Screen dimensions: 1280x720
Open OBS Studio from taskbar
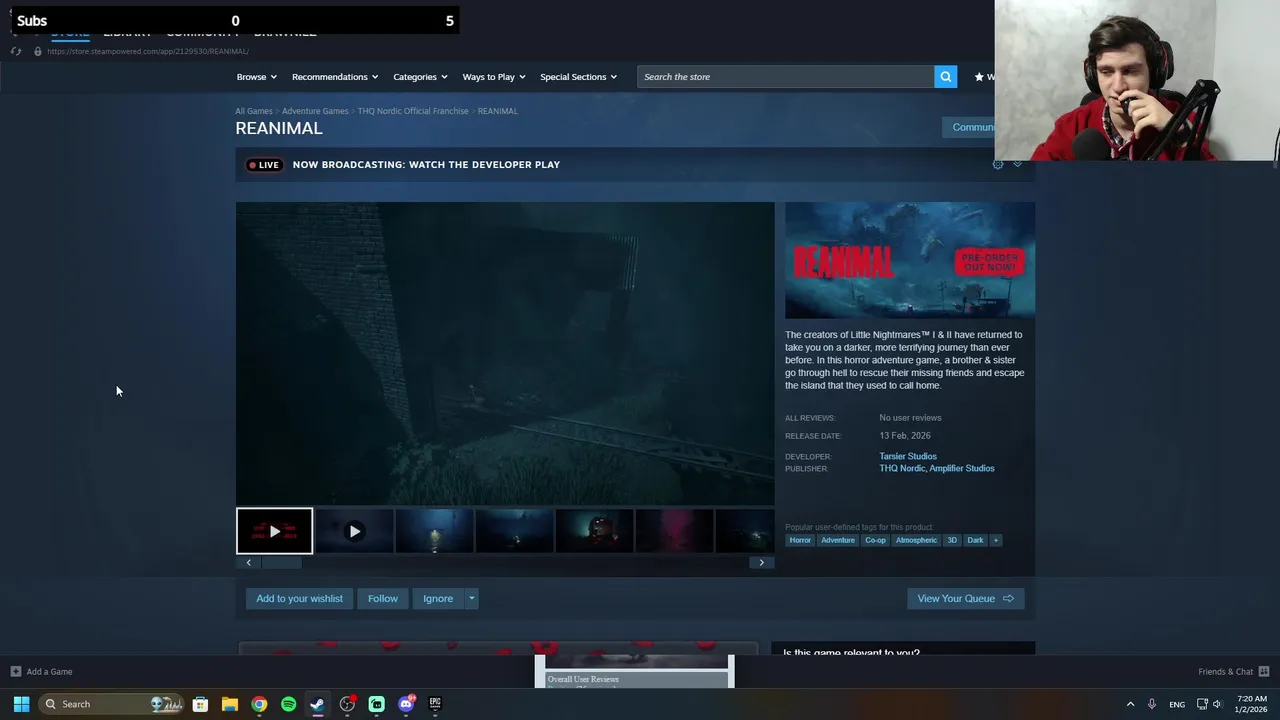click(x=347, y=704)
